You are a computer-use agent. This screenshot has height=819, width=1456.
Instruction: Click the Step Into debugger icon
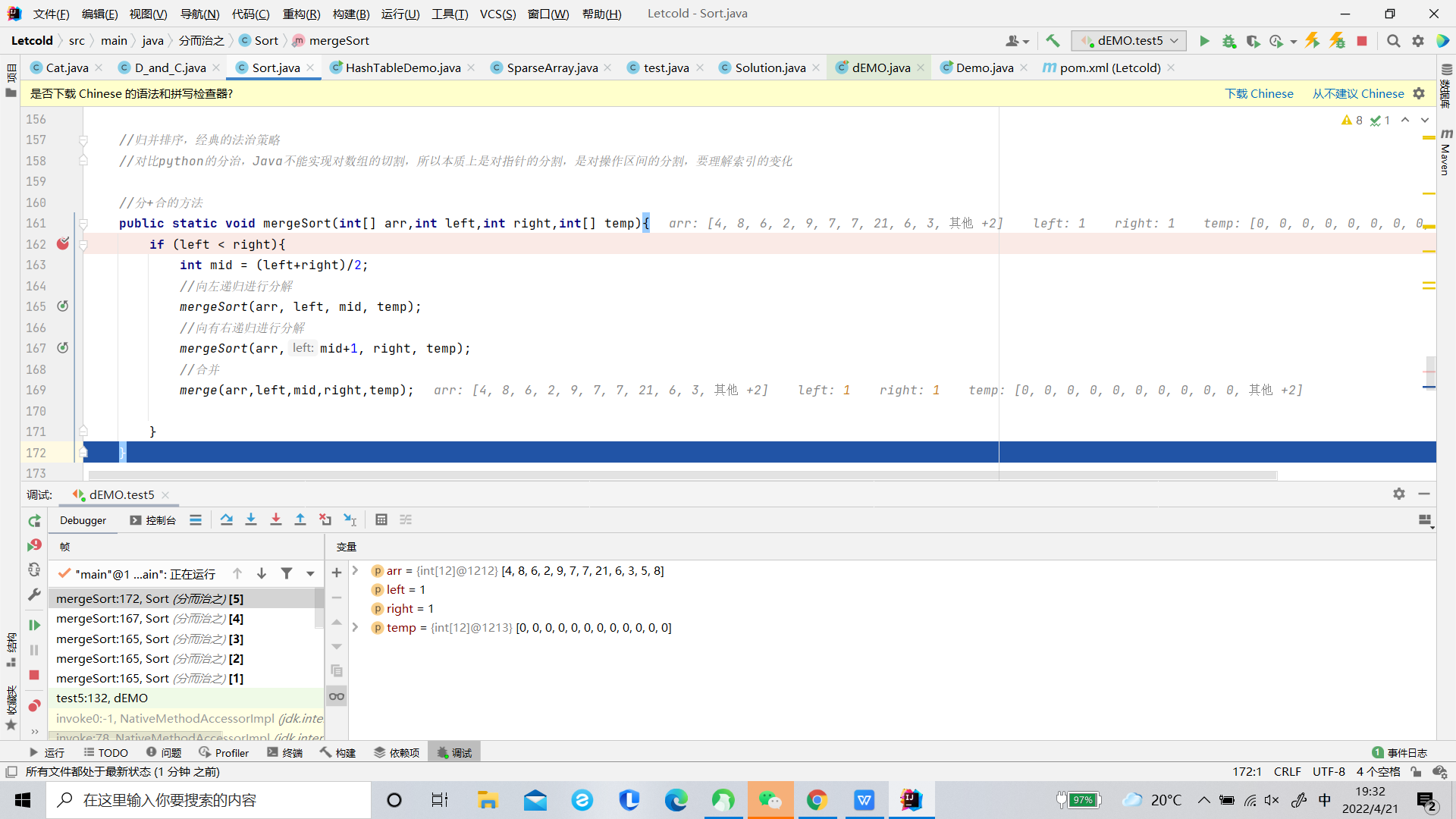pyautogui.click(x=251, y=519)
